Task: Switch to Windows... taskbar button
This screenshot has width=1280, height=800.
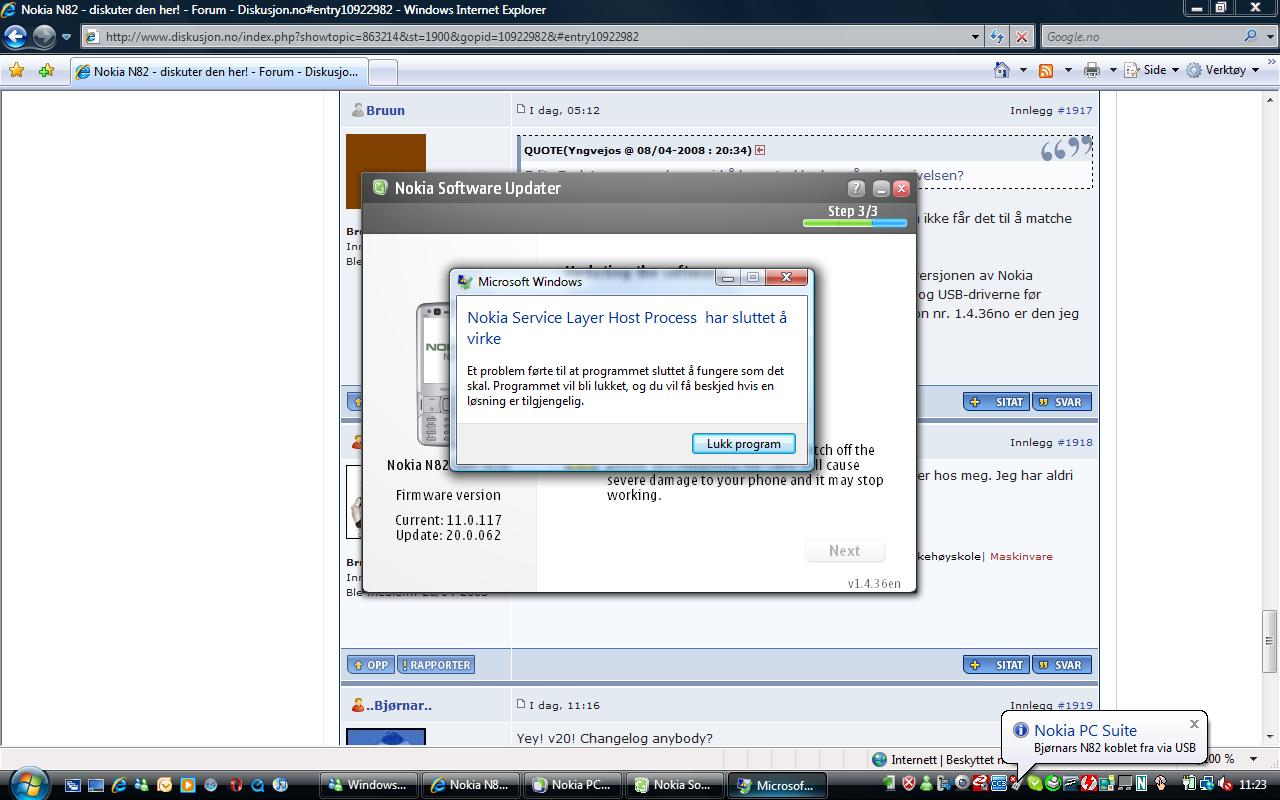Action: click(x=368, y=785)
